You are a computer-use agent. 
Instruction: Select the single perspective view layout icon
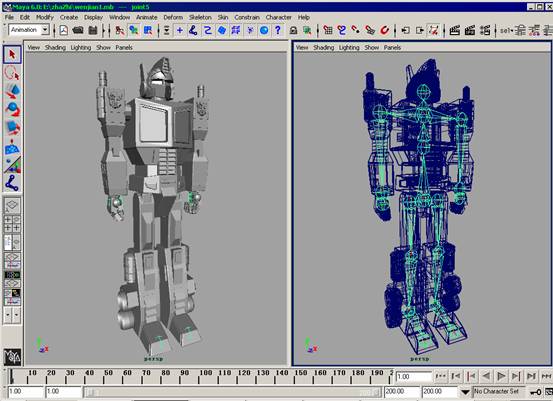pyautogui.click(x=12, y=206)
